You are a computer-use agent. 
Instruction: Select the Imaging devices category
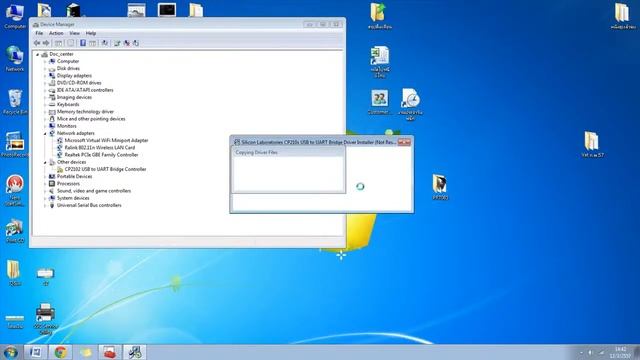pos(74,97)
